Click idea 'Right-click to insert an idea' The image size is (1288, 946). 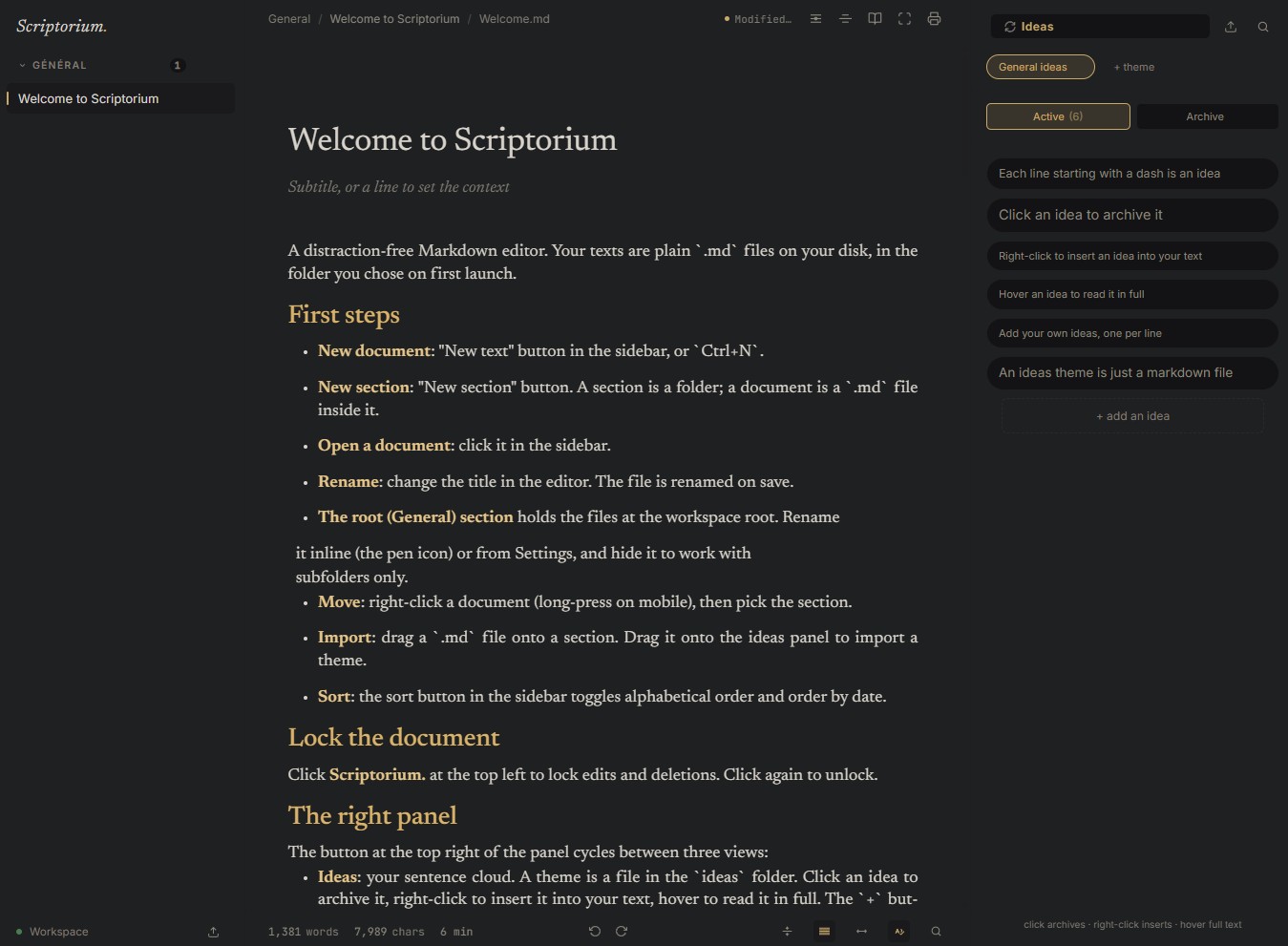tap(1132, 256)
